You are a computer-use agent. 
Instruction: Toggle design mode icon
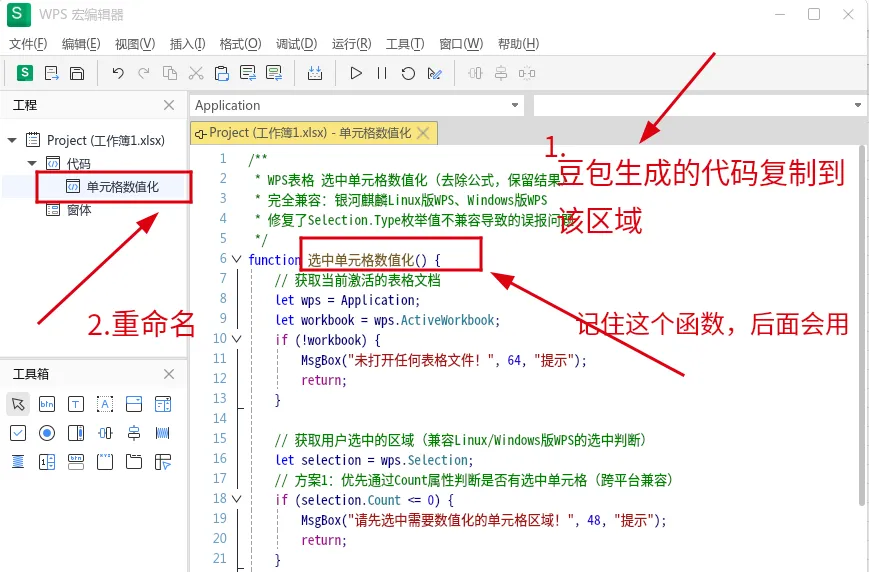434,73
